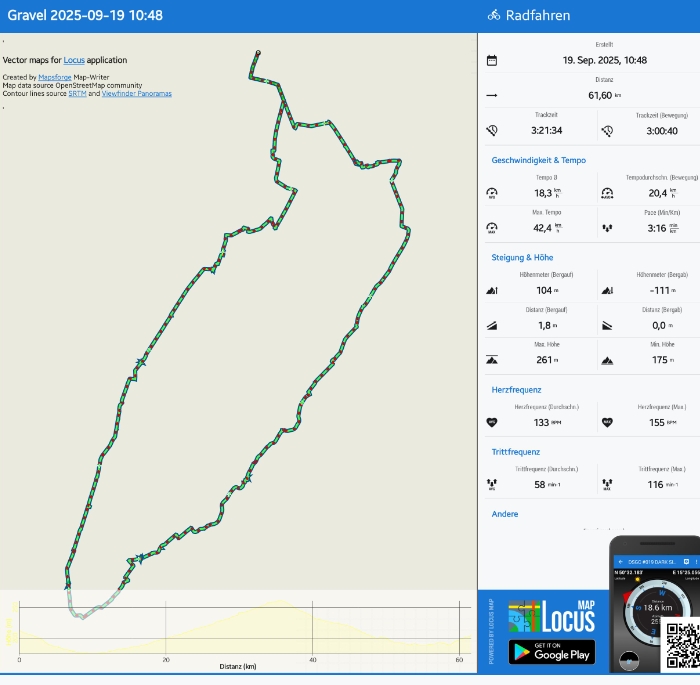Click the calendar icon next to the creation date
The width and height of the screenshot is (700, 685).
click(x=491, y=60)
